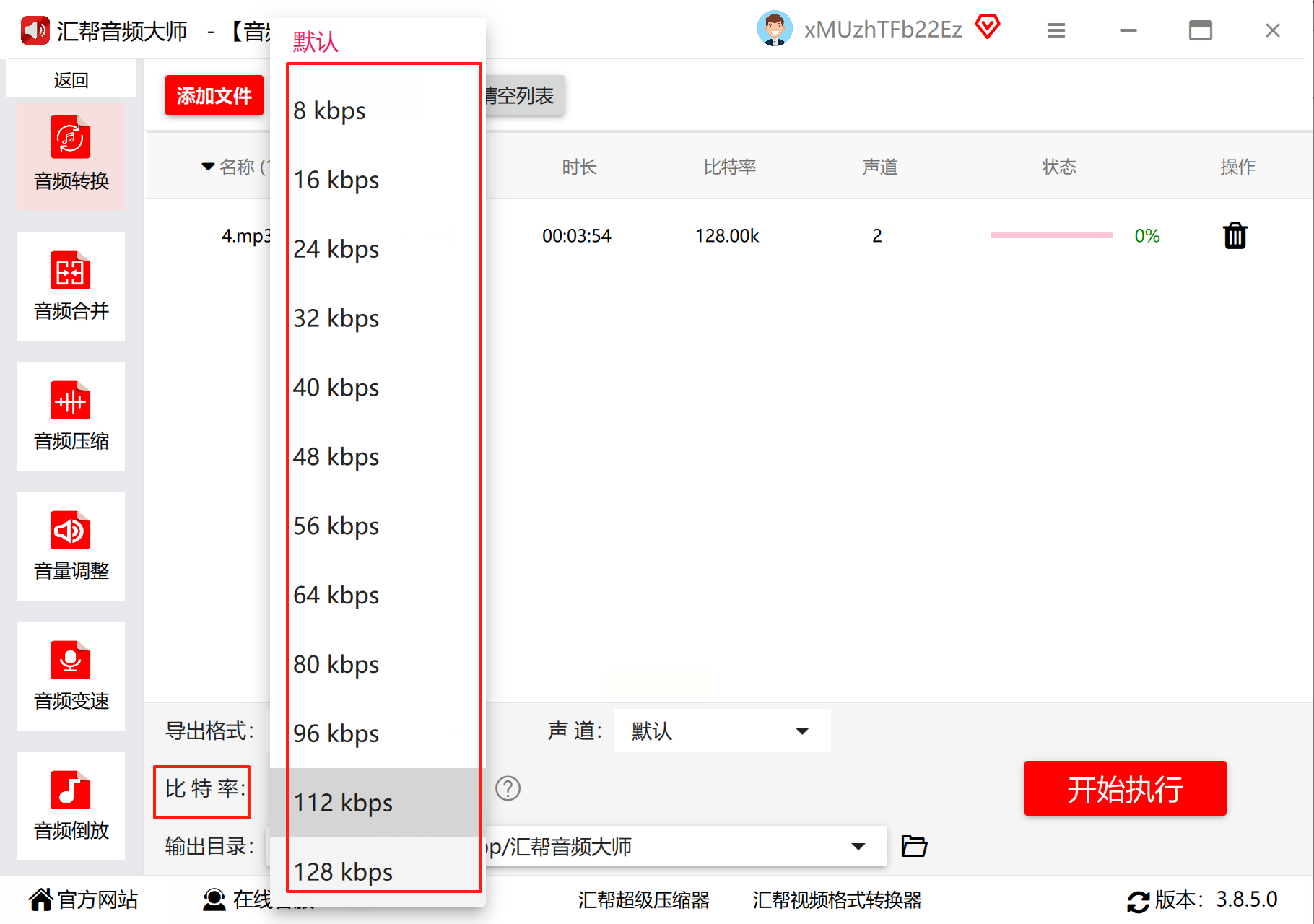Browse output folder via folder icon
The width and height of the screenshot is (1314, 924).
click(914, 846)
